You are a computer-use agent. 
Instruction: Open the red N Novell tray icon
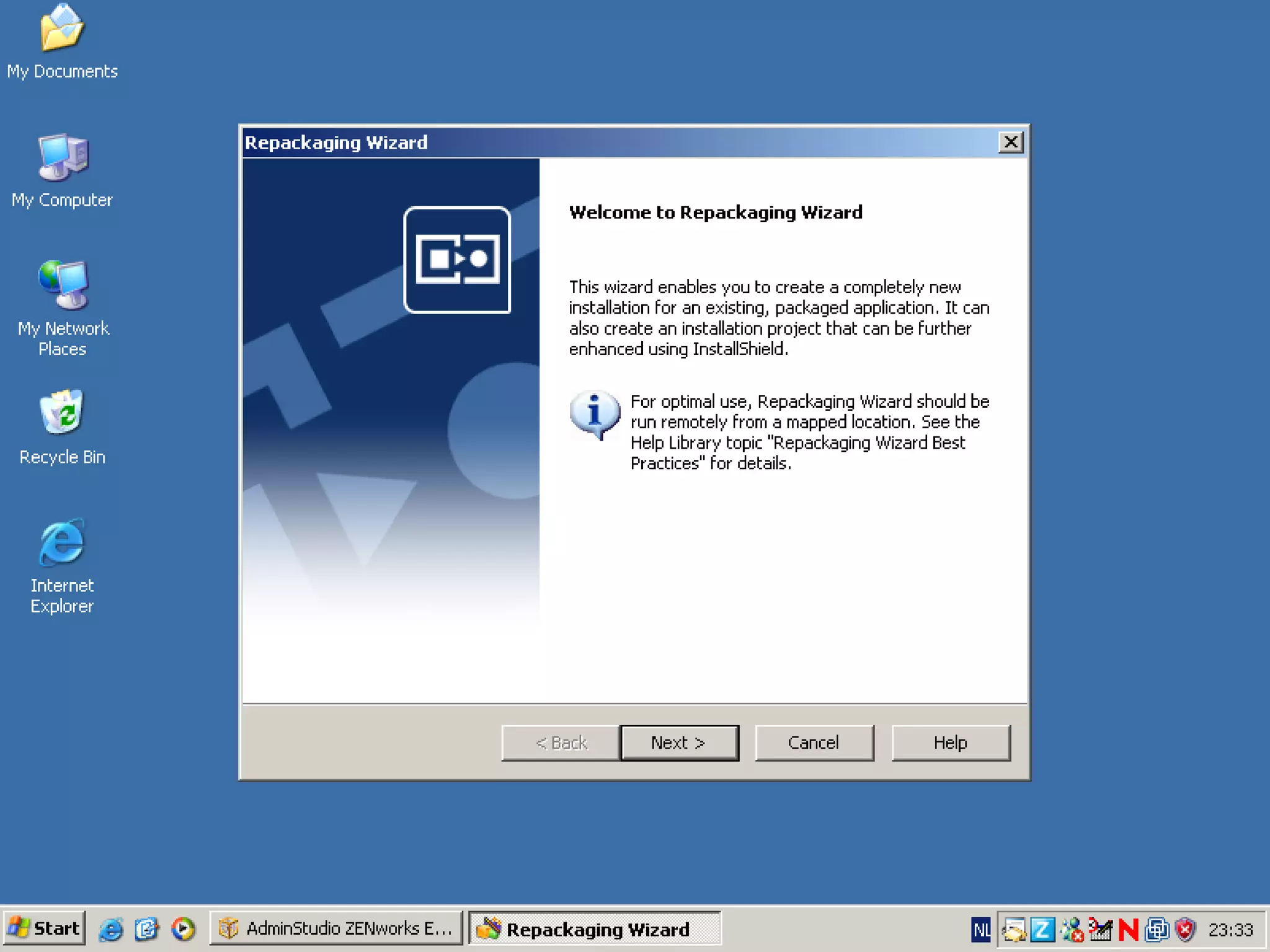(x=1129, y=929)
